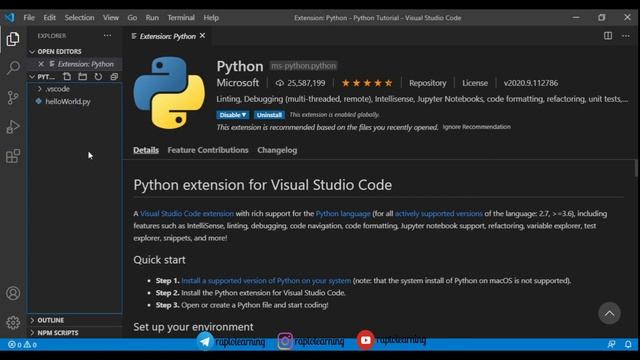Open the Repository link
Viewport: 640px width, 360px height.
point(428,83)
